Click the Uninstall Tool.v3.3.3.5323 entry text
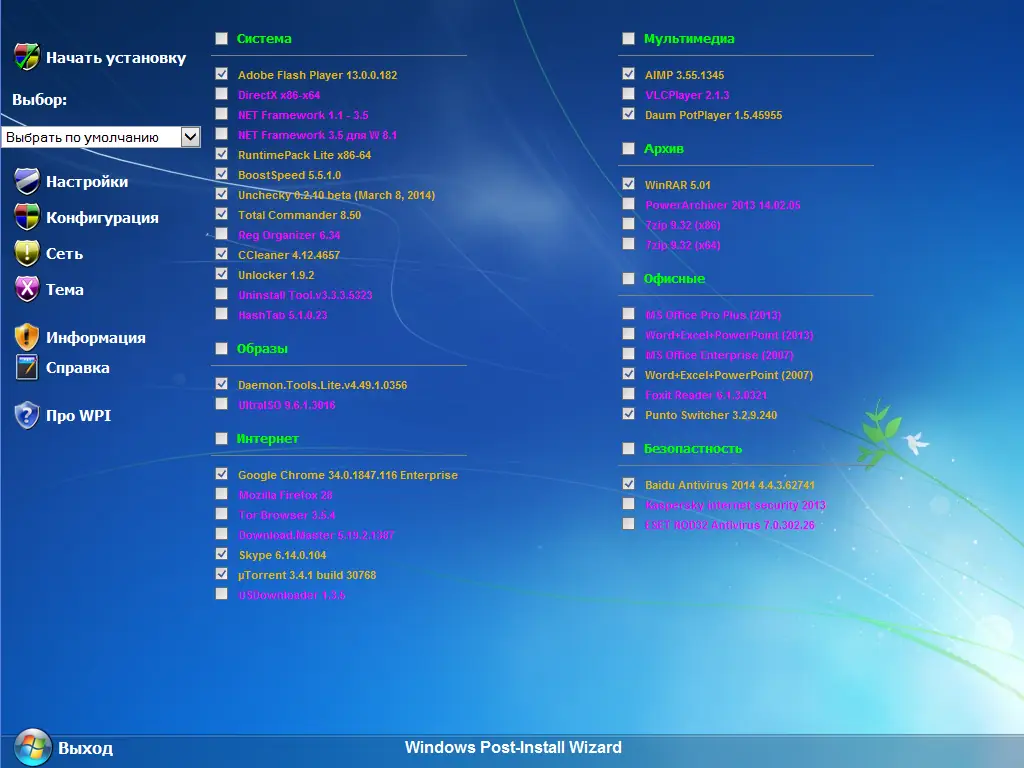Viewport: 1024px width, 768px height. [305, 295]
